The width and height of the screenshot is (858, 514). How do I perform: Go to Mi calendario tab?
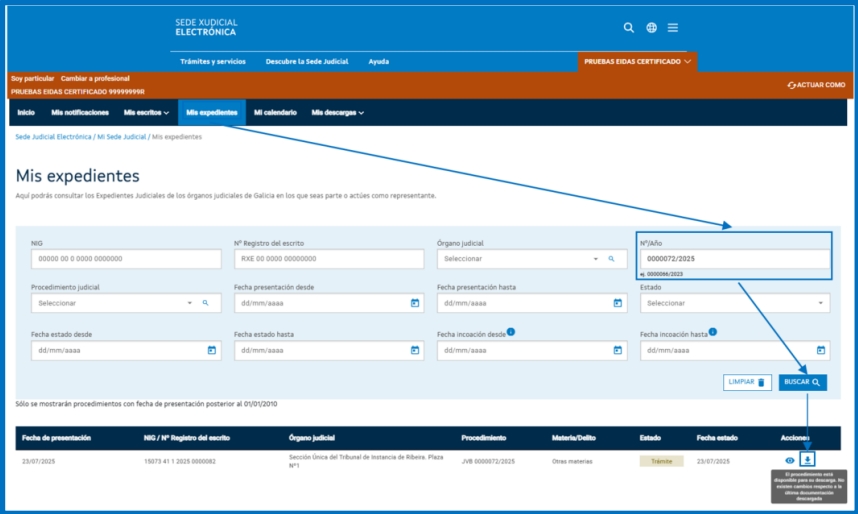(275, 113)
